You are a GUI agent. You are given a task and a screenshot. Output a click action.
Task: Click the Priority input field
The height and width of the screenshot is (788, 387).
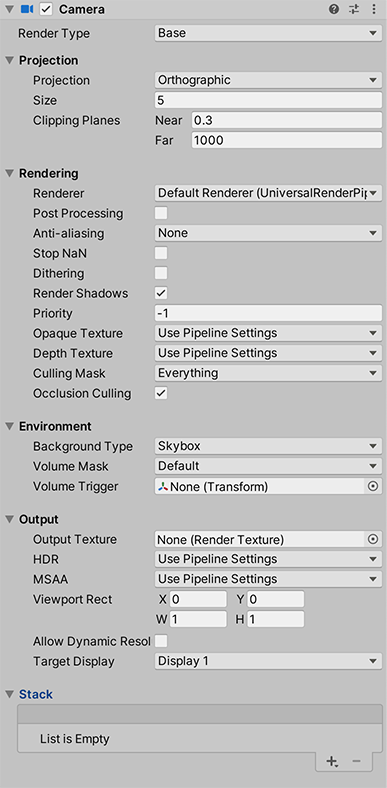(268, 313)
